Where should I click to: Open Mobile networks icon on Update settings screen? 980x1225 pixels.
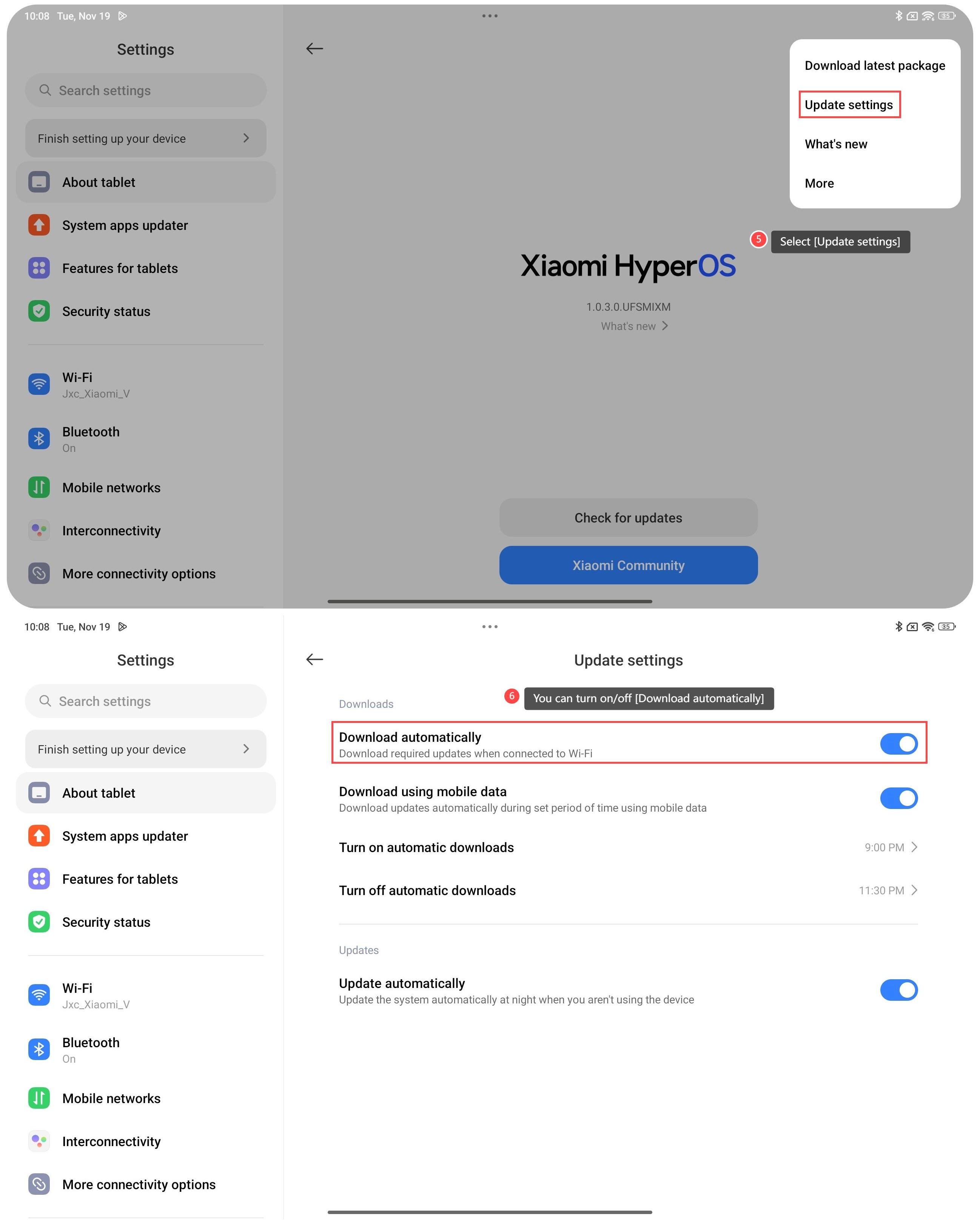(x=39, y=1098)
